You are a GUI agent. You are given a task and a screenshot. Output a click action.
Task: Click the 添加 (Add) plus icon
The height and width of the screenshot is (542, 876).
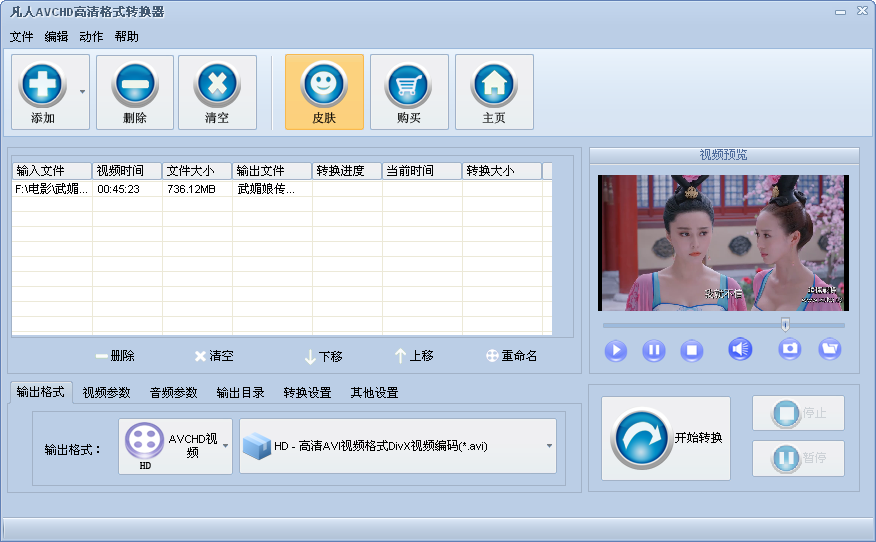click(x=42, y=85)
